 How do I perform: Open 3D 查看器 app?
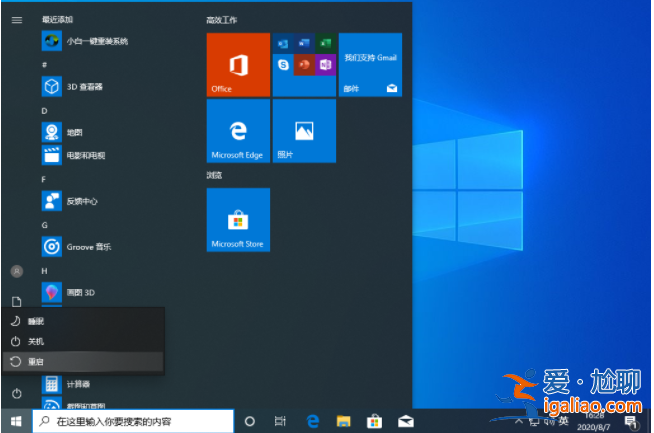(x=73, y=87)
